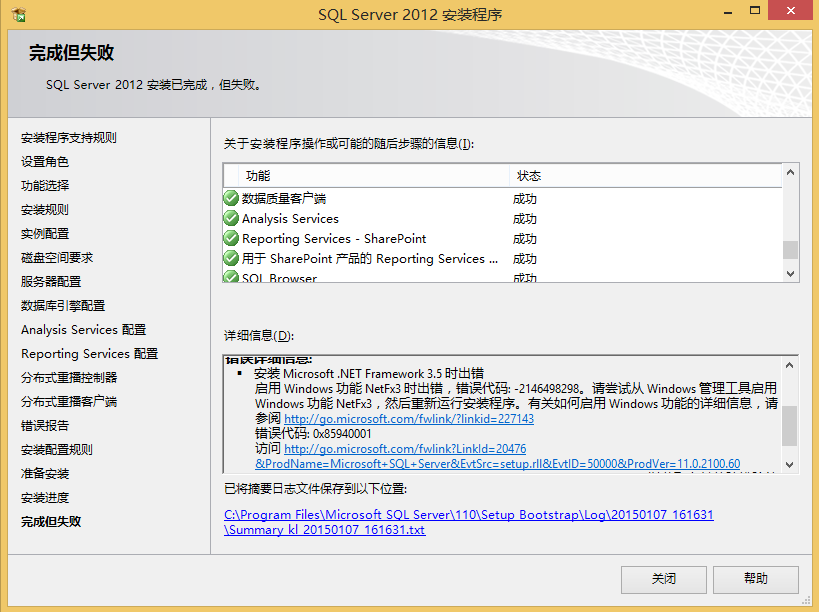Select the Reporting Services - SharePoint row text
The height and width of the screenshot is (612, 819).
click(334, 239)
